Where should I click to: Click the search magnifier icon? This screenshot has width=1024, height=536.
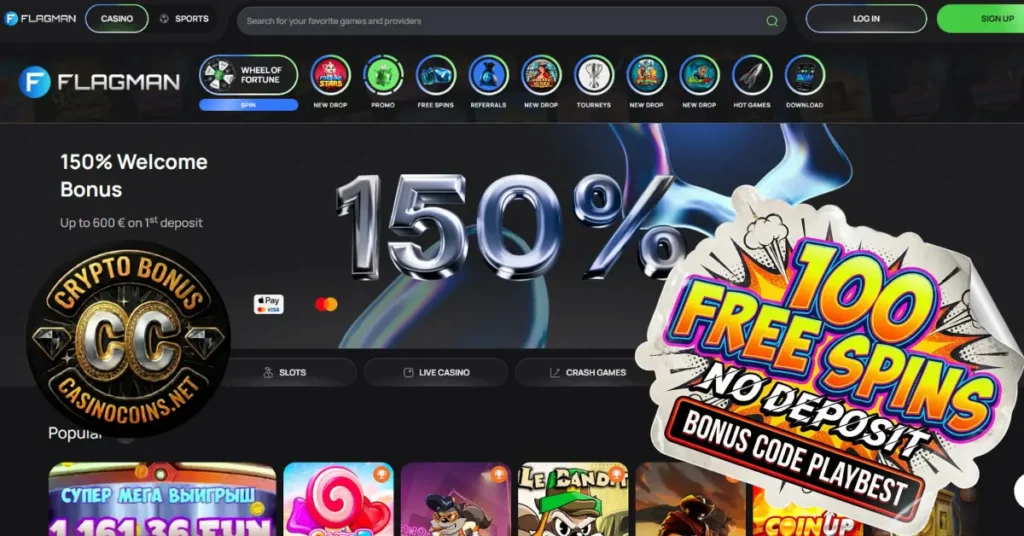click(x=772, y=21)
